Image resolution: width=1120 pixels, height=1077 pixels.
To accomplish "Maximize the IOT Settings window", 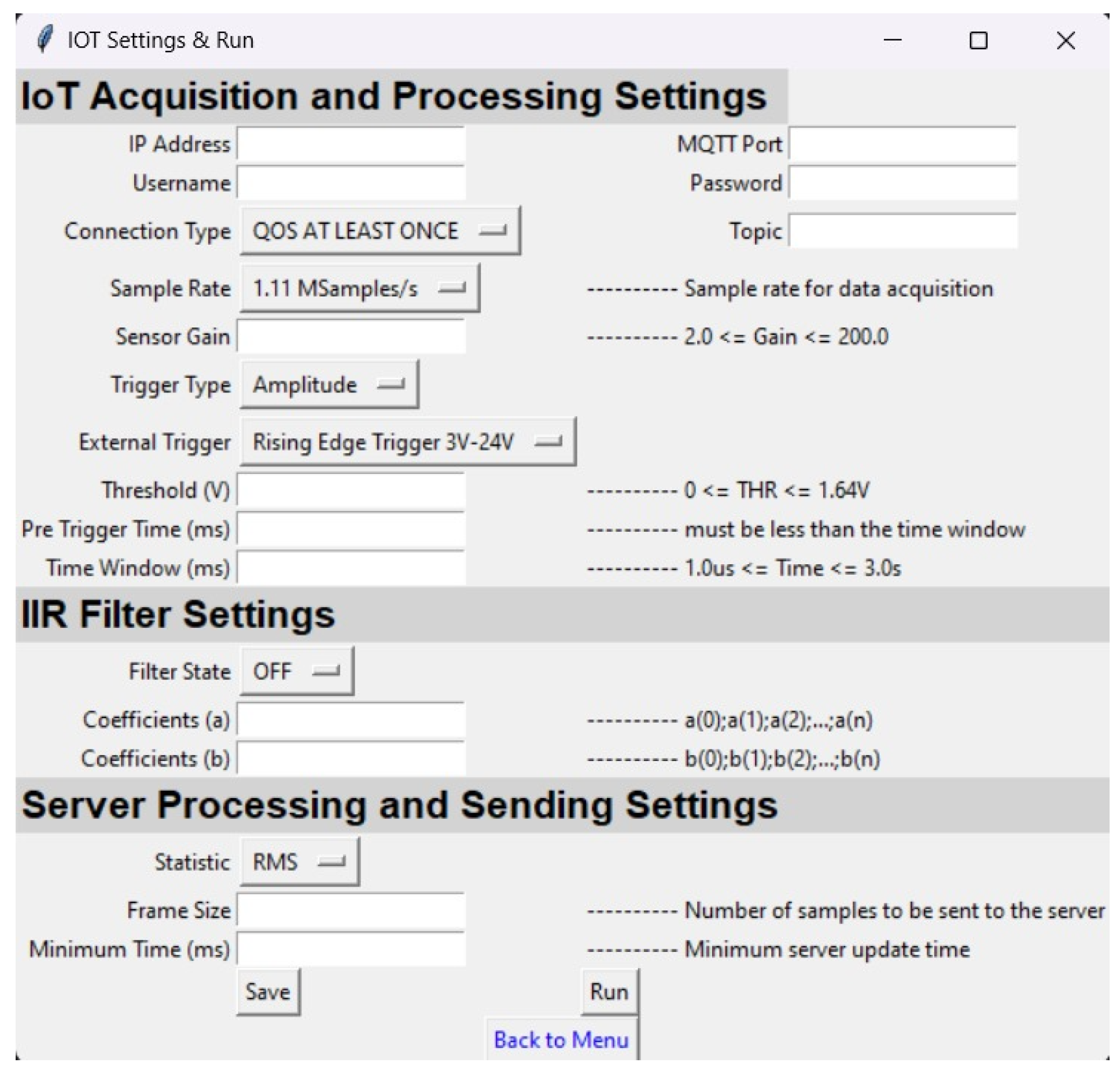I will pos(978,41).
